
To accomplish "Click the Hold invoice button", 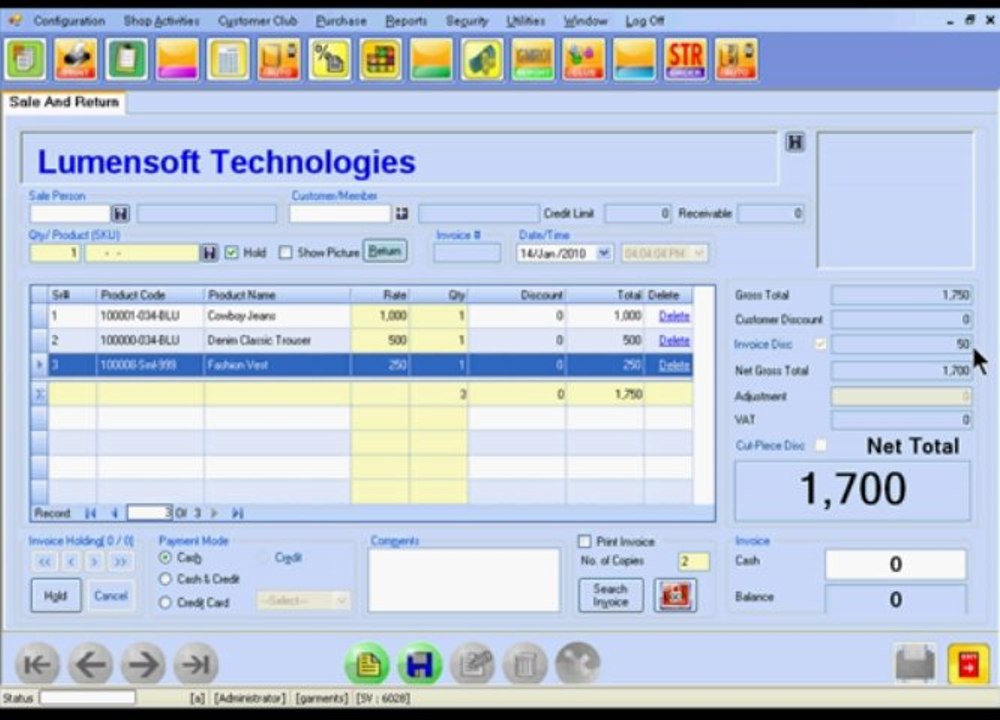I will click(55, 596).
